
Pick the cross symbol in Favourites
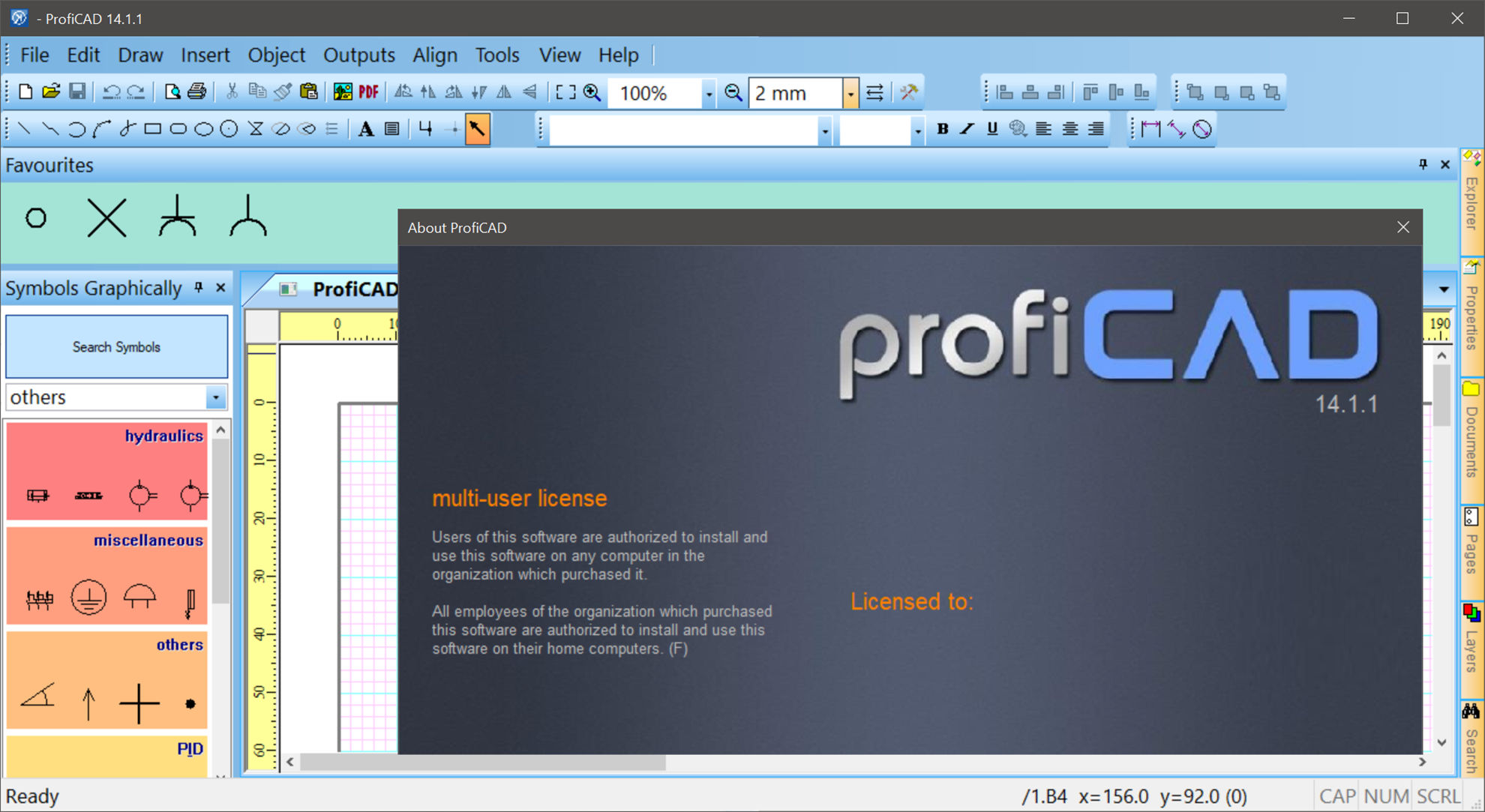click(106, 218)
